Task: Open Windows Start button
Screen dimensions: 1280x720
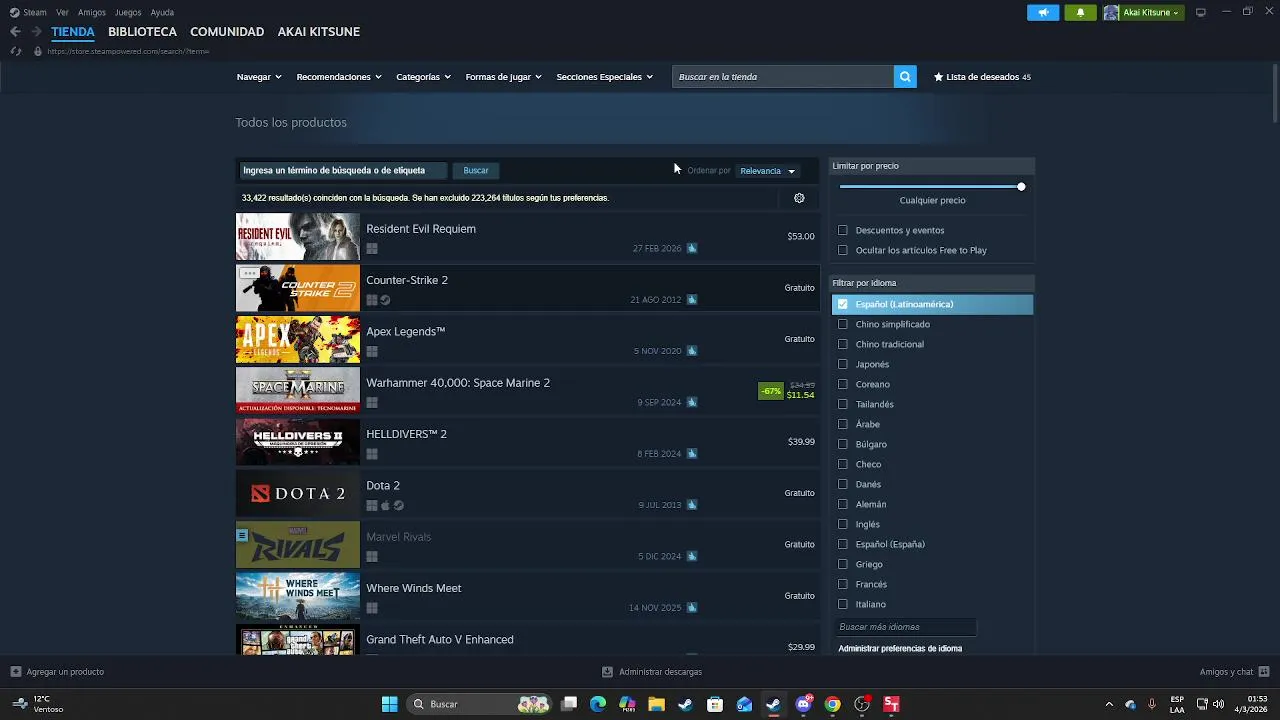Action: [389, 704]
